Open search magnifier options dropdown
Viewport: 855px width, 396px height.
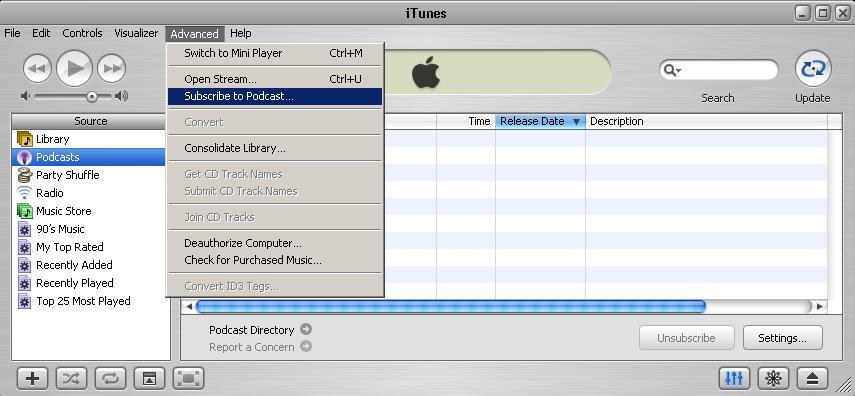click(x=672, y=70)
